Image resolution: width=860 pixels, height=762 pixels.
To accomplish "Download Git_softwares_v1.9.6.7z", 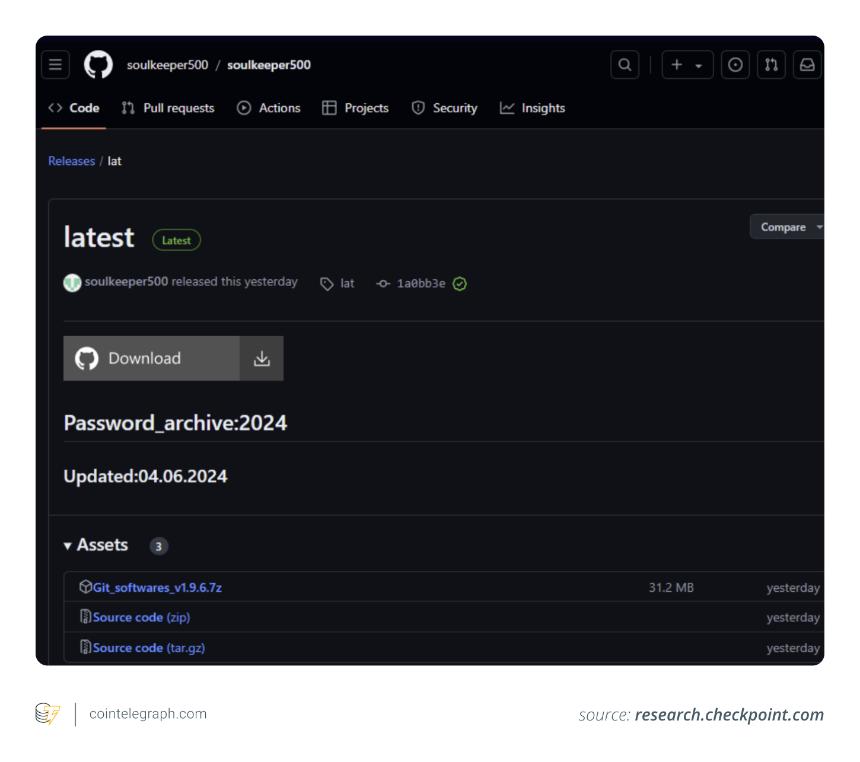I will point(157,588).
